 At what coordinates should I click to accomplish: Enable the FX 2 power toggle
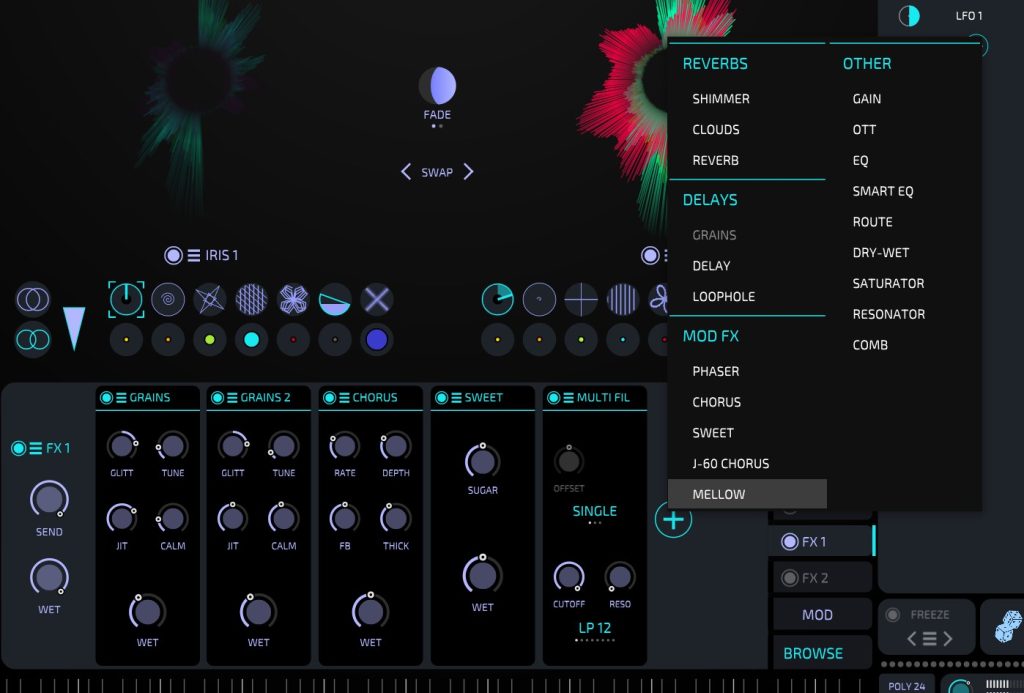[x=790, y=578]
